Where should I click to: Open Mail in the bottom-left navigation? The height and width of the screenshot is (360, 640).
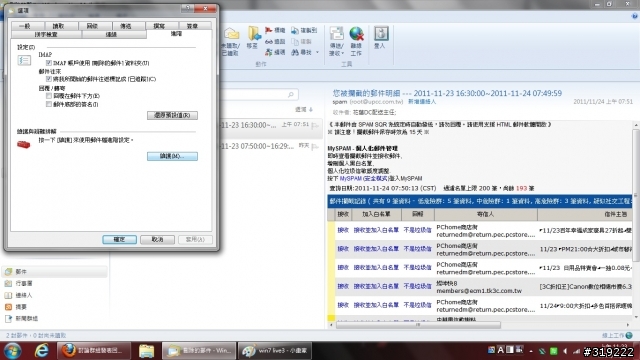55,271
